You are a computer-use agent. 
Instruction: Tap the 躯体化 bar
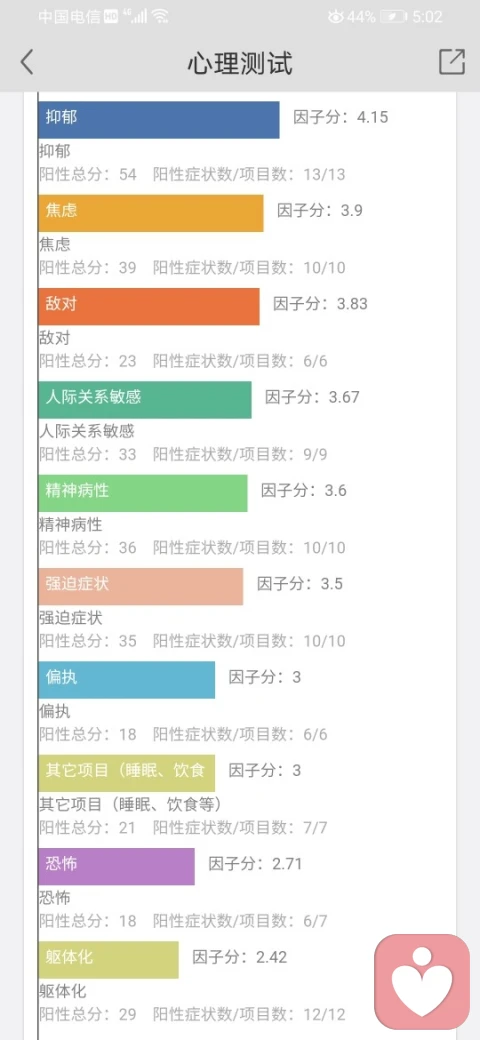(108, 960)
